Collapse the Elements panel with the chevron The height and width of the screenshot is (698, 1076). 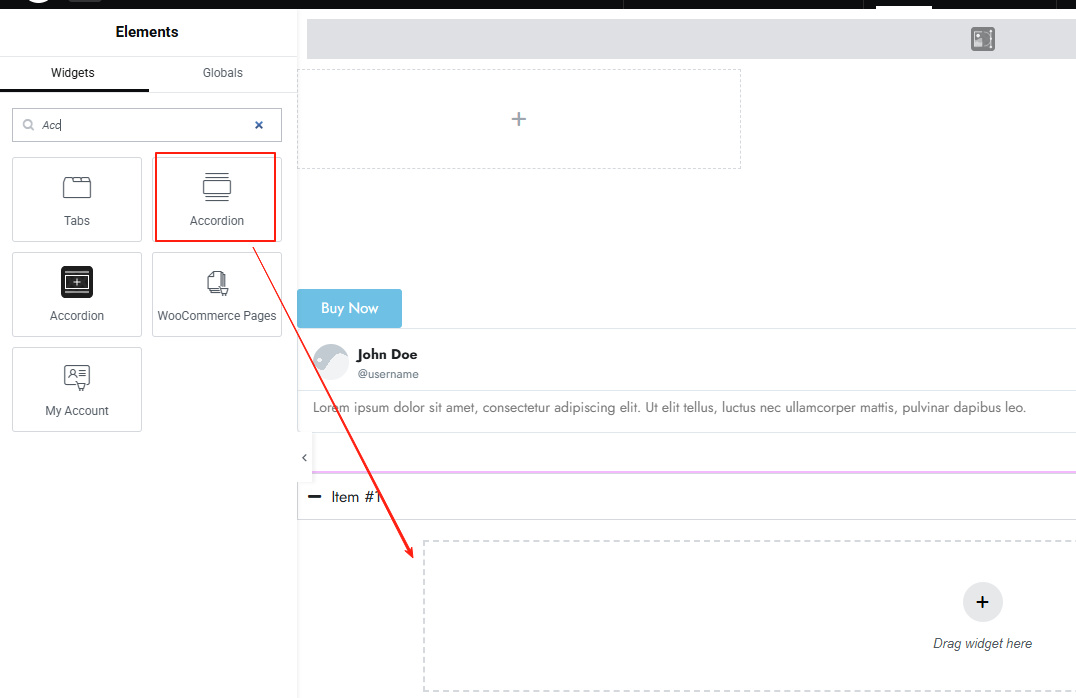tap(304, 457)
